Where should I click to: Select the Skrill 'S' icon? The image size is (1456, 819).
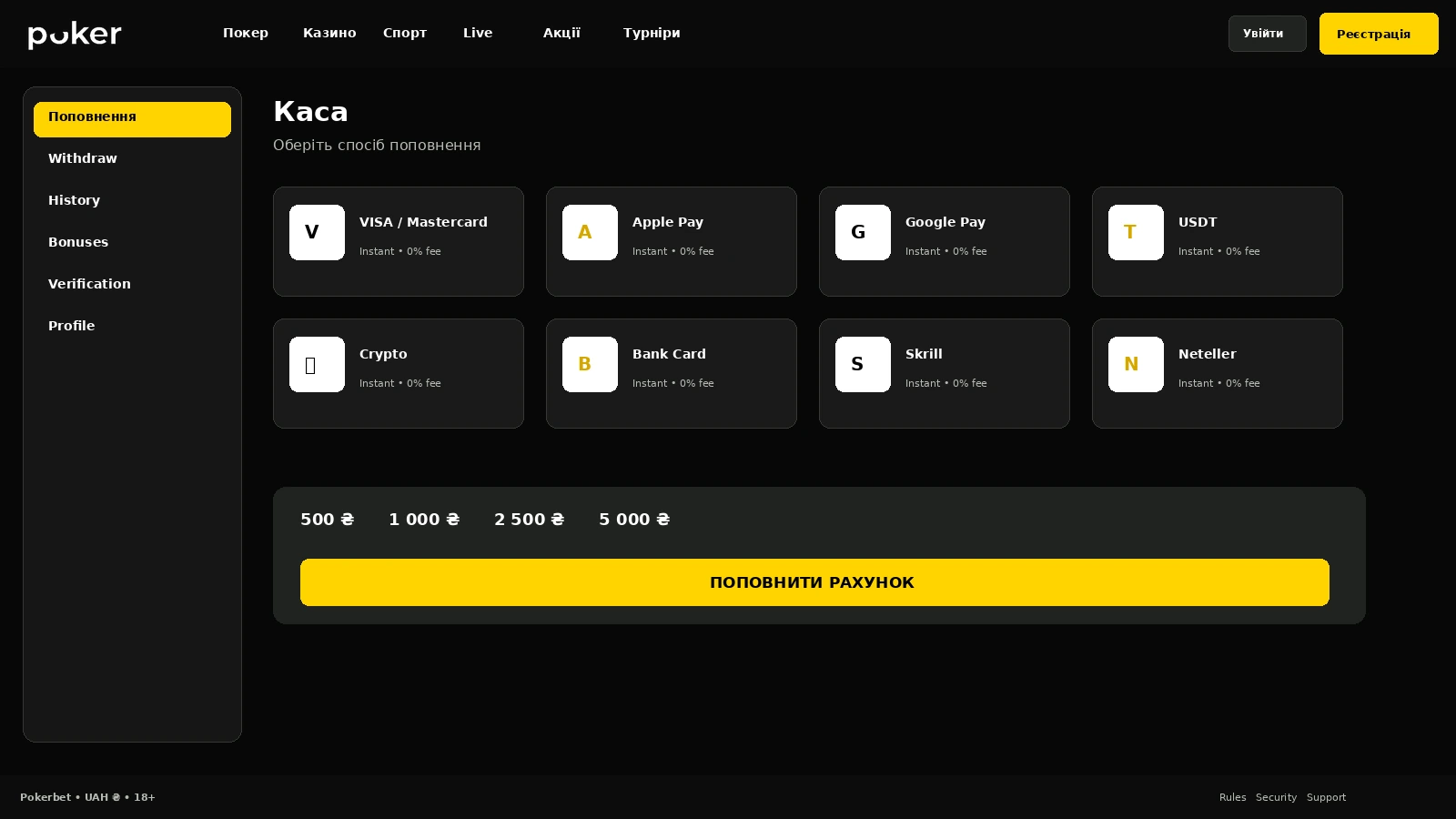point(863,364)
